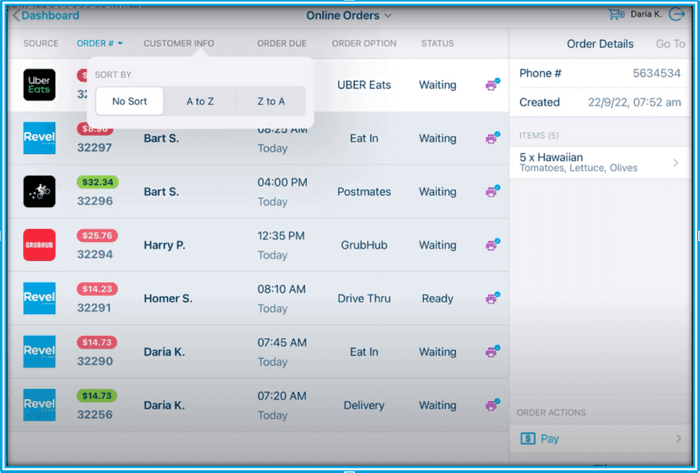
Task: Click the Uber Eats source logo
Action: pos(39,85)
